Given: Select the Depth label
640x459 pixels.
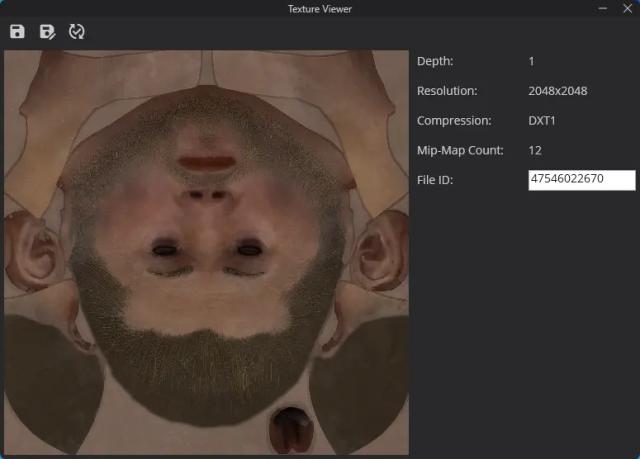Looking at the screenshot, I should (x=435, y=61).
